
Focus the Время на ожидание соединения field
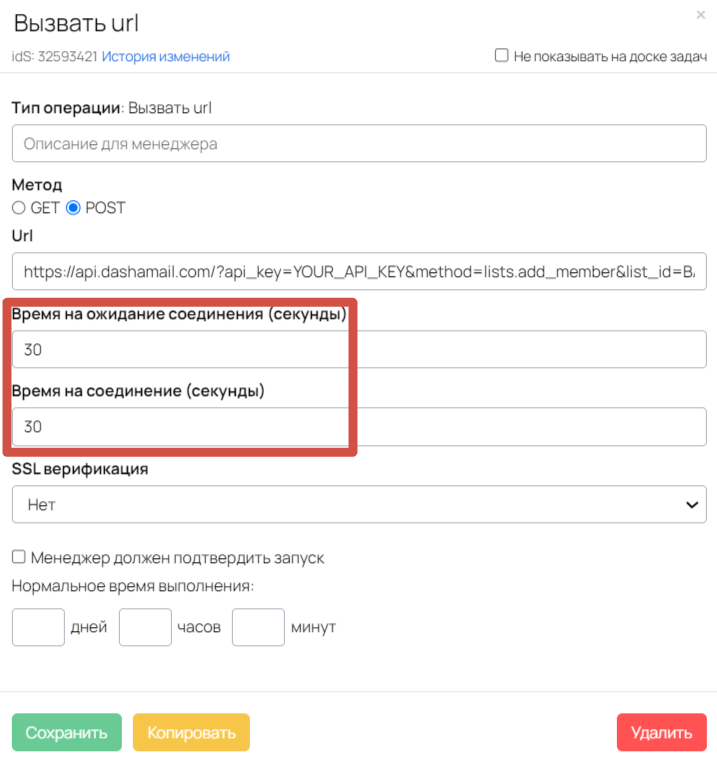(x=359, y=349)
